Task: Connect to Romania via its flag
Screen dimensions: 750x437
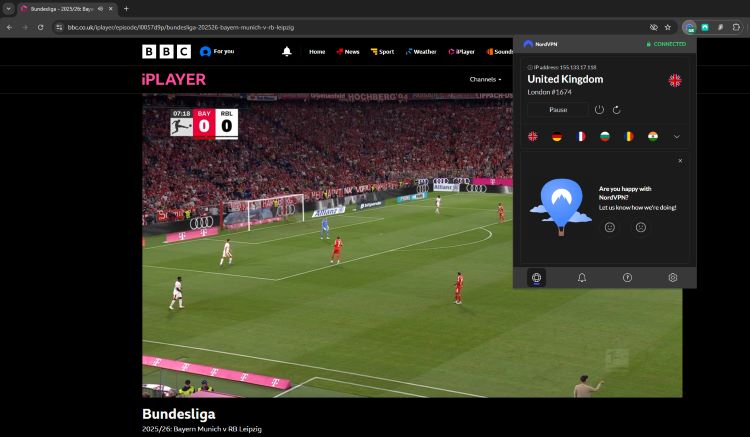Action: [x=629, y=136]
